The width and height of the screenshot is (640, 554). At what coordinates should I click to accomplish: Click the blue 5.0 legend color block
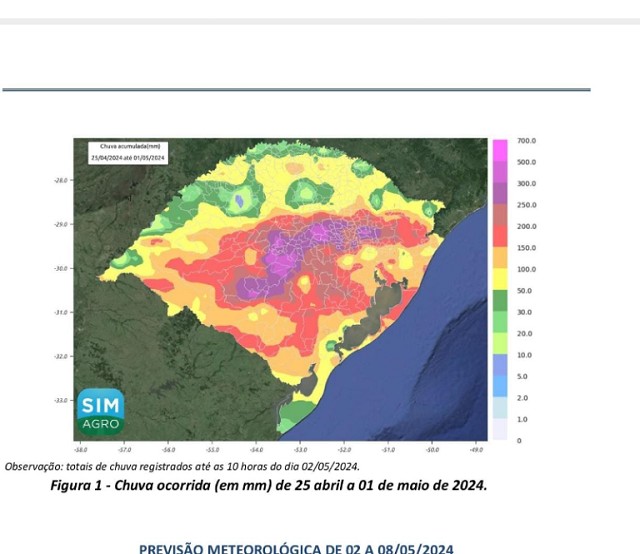499,365
